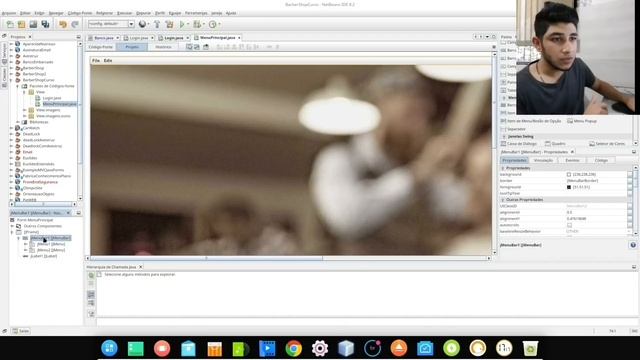Click the ellipsis button for background property
The image size is (640, 360).
tap(630, 175)
